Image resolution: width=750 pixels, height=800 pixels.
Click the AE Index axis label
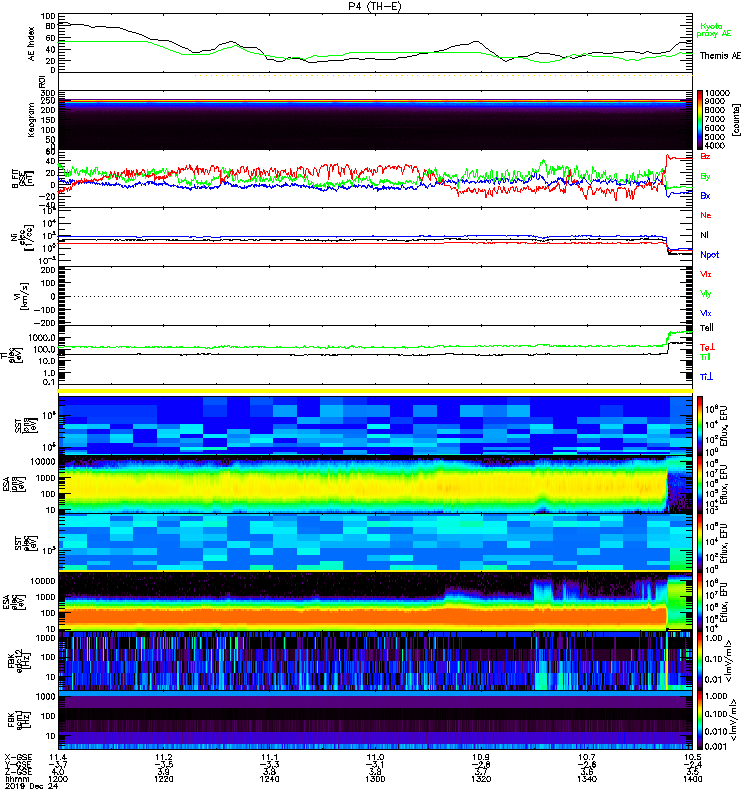(32, 44)
